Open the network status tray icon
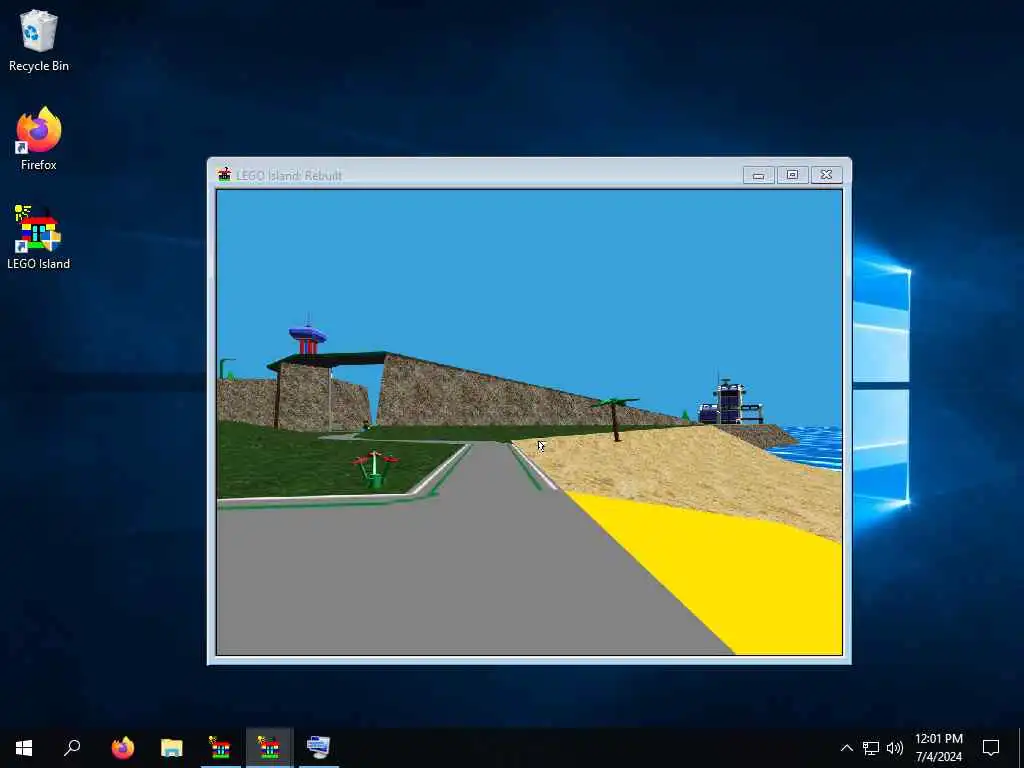 click(x=871, y=748)
